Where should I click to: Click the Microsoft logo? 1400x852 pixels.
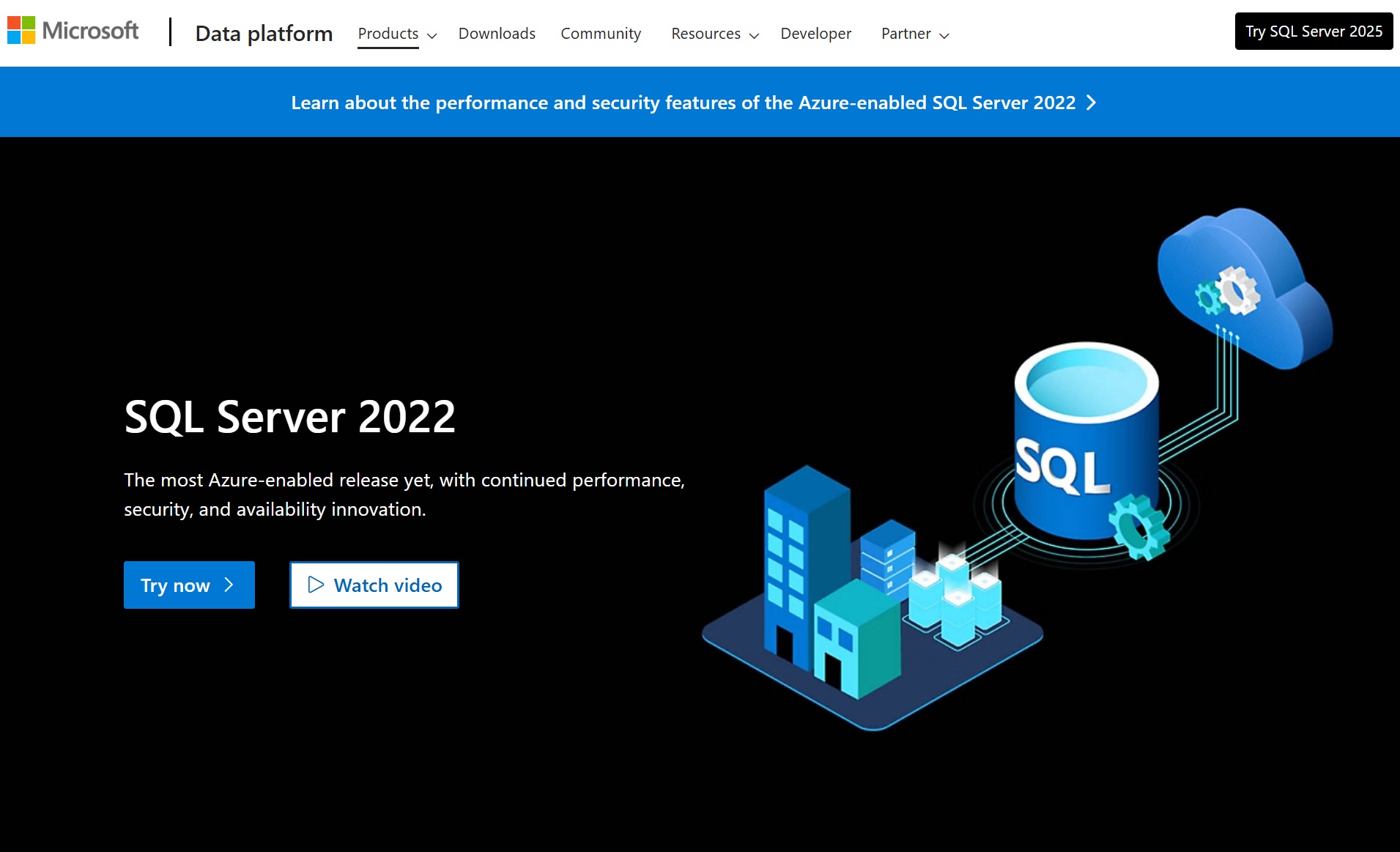pos(73,31)
